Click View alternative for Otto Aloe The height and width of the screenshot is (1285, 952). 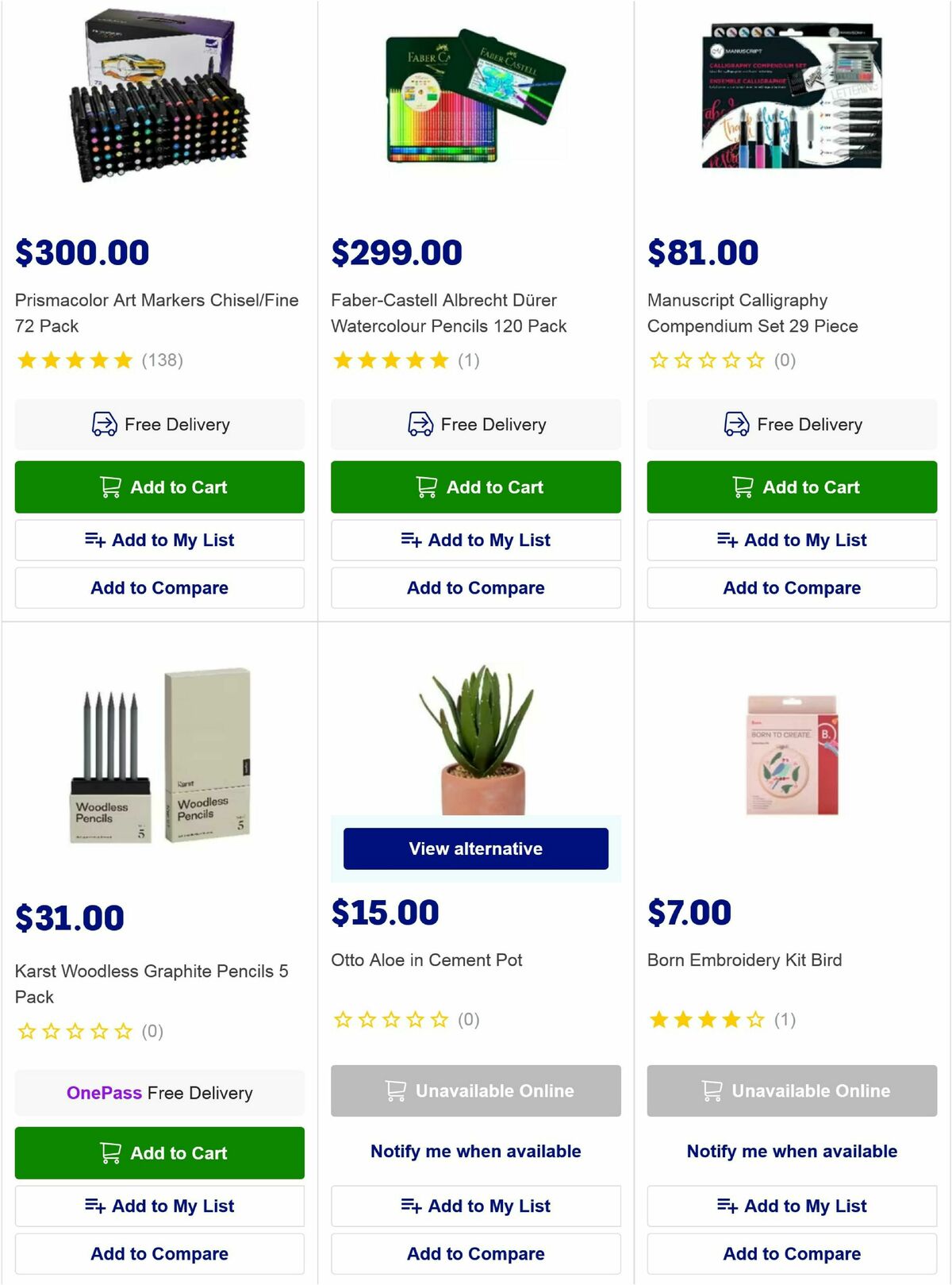click(x=475, y=848)
